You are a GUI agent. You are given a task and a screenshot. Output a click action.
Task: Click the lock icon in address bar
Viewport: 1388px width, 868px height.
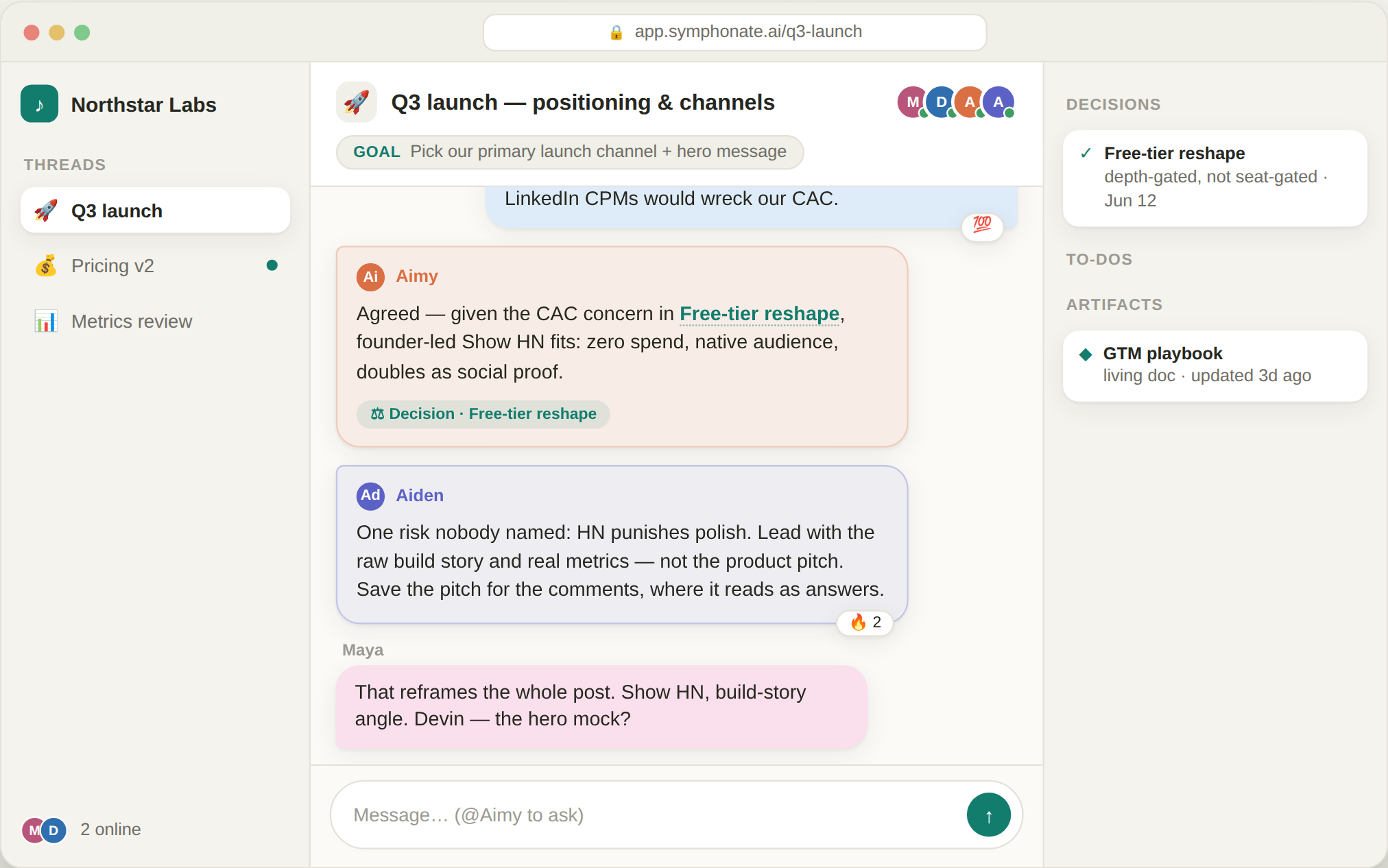617,32
